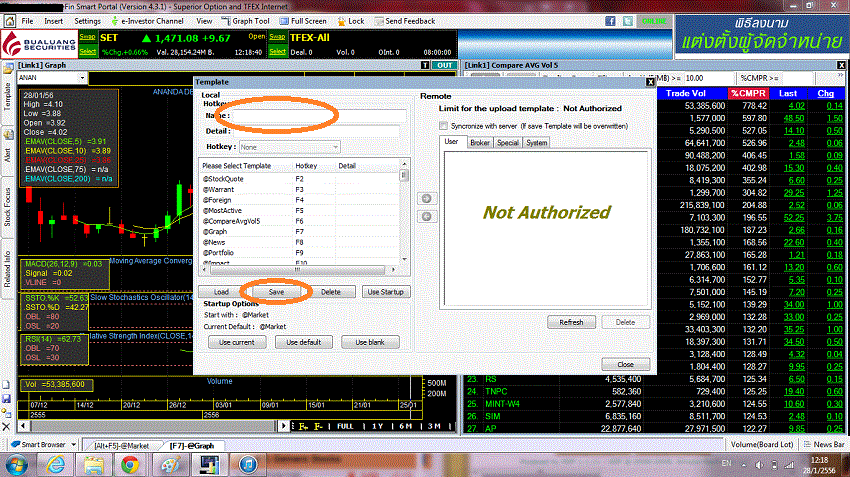The image size is (850, 477).
Task: Click Use Startup button
Action: [x=385, y=292]
